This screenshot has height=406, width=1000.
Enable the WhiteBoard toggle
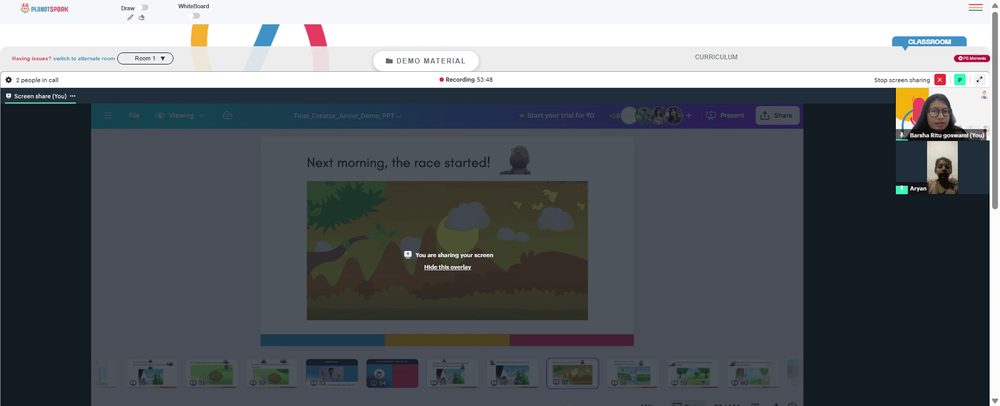point(196,16)
